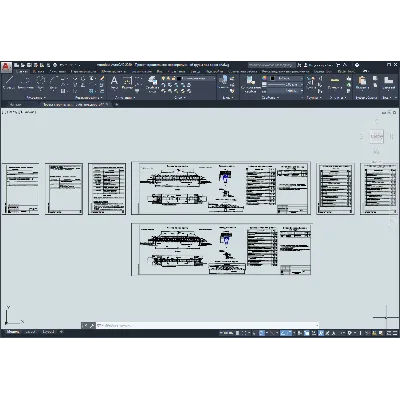Image resolution: width=400 pixels, height=400 pixels.
Task: Select the Stretch tool in Modify panel
Action: tap(75, 91)
